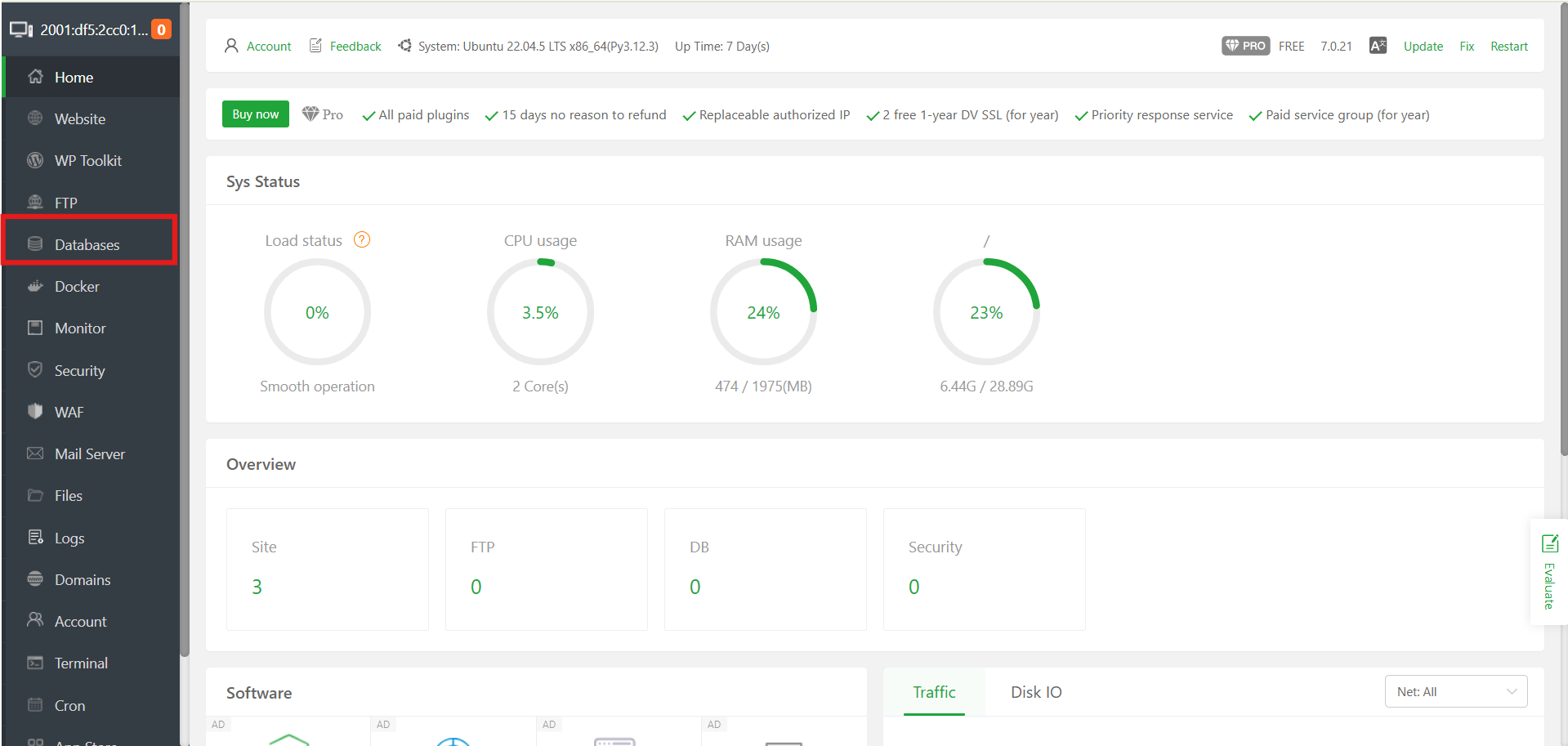The image size is (1568, 746).
Task: Click the PRO diamond badge
Action: coord(1245,46)
